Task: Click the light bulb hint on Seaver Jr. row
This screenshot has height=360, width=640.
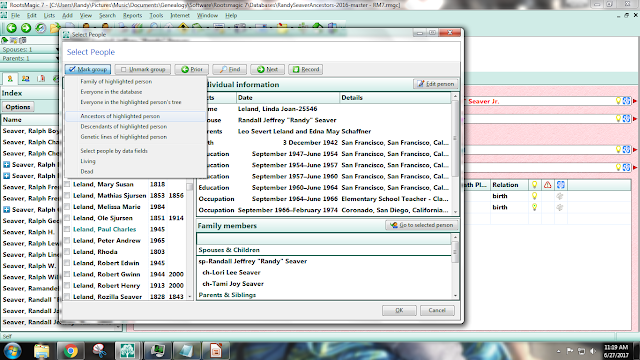Action: coord(618,101)
